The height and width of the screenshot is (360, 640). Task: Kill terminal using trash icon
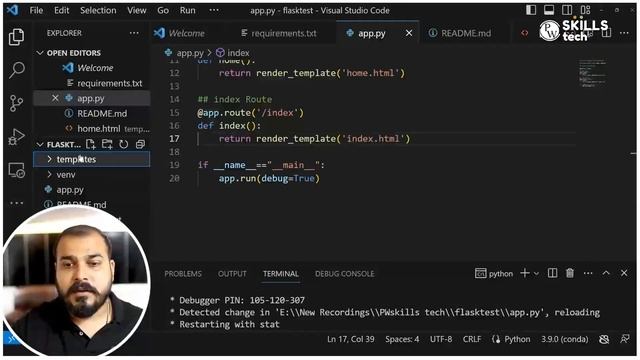pos(570,273)
